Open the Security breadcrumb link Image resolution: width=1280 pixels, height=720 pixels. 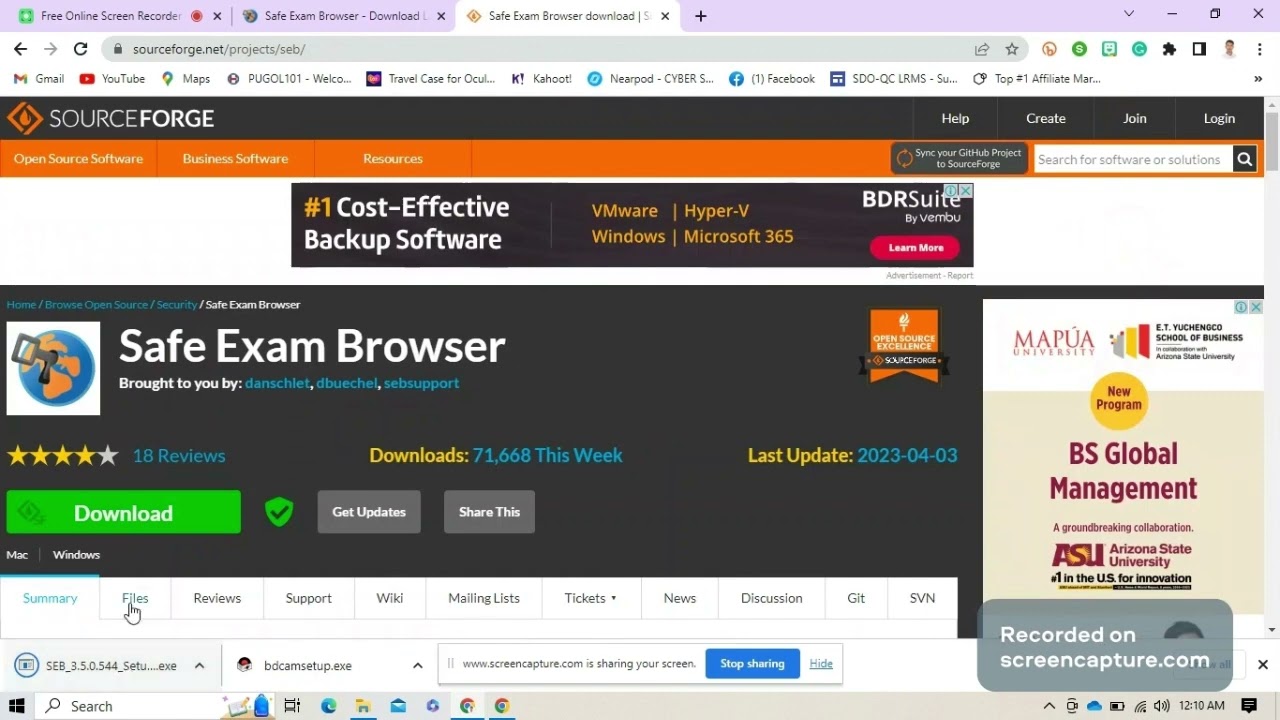(x=176, y=304)
